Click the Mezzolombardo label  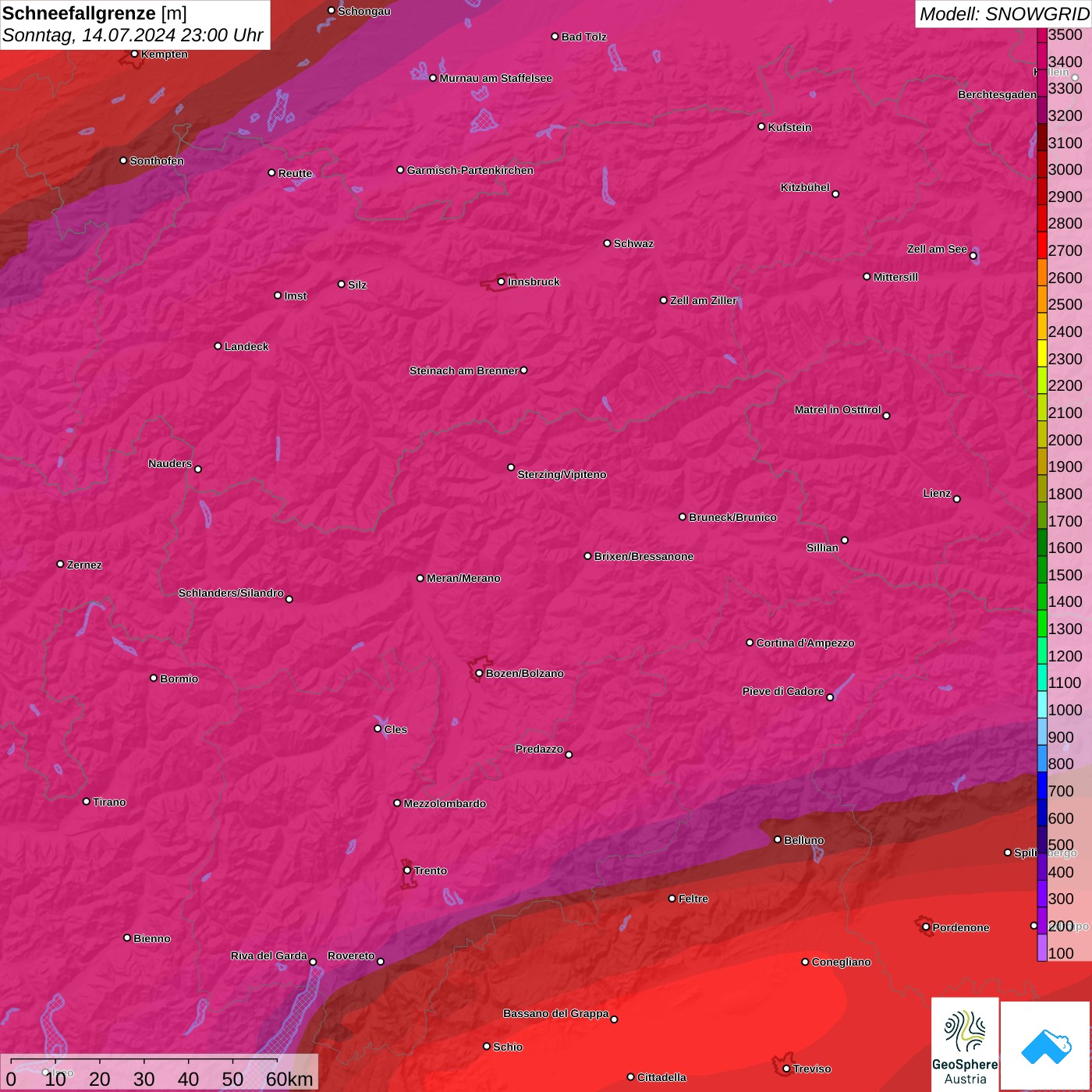pyautogui.click(x=445, y=803)
